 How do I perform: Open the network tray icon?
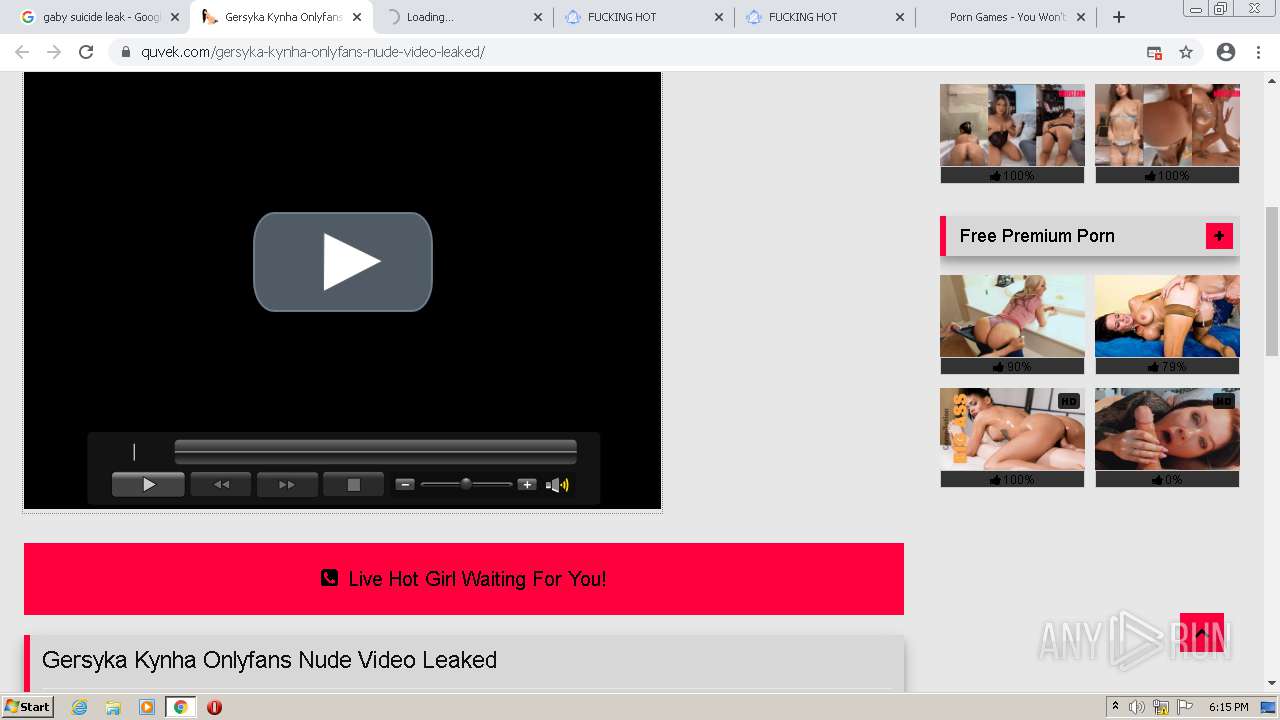point(1161,707)
